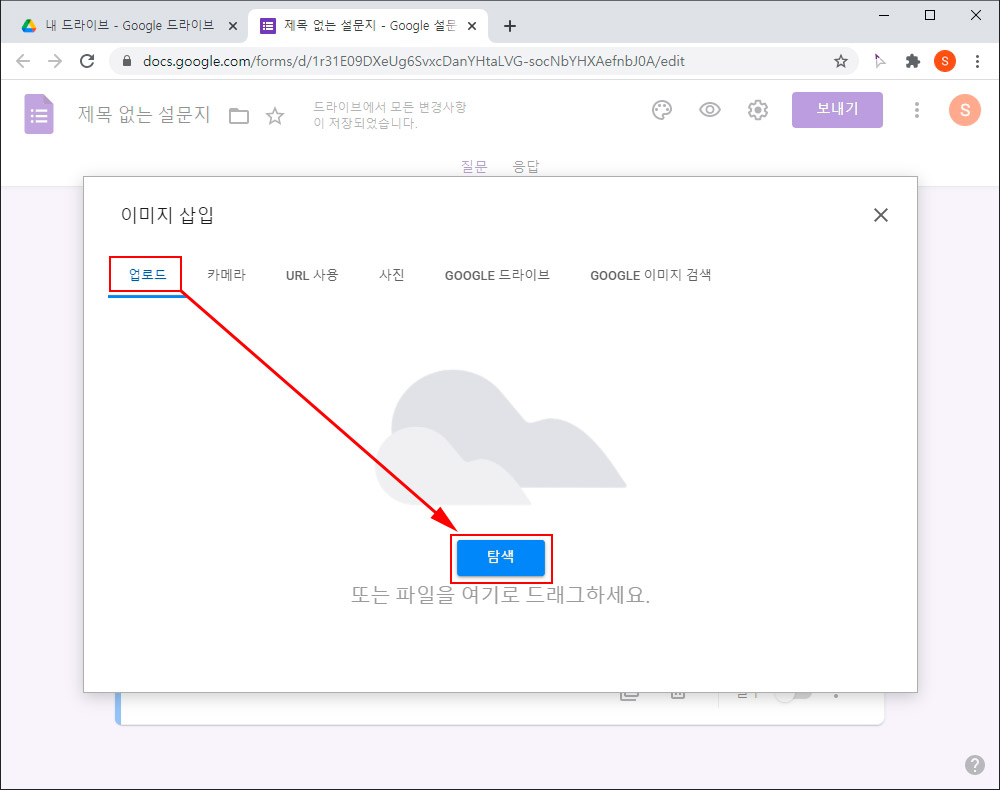Image resolution: width=1000 pixels, height=790 pixels.
Task: Switch to the 질문 tab
Action: click(474, 166)
